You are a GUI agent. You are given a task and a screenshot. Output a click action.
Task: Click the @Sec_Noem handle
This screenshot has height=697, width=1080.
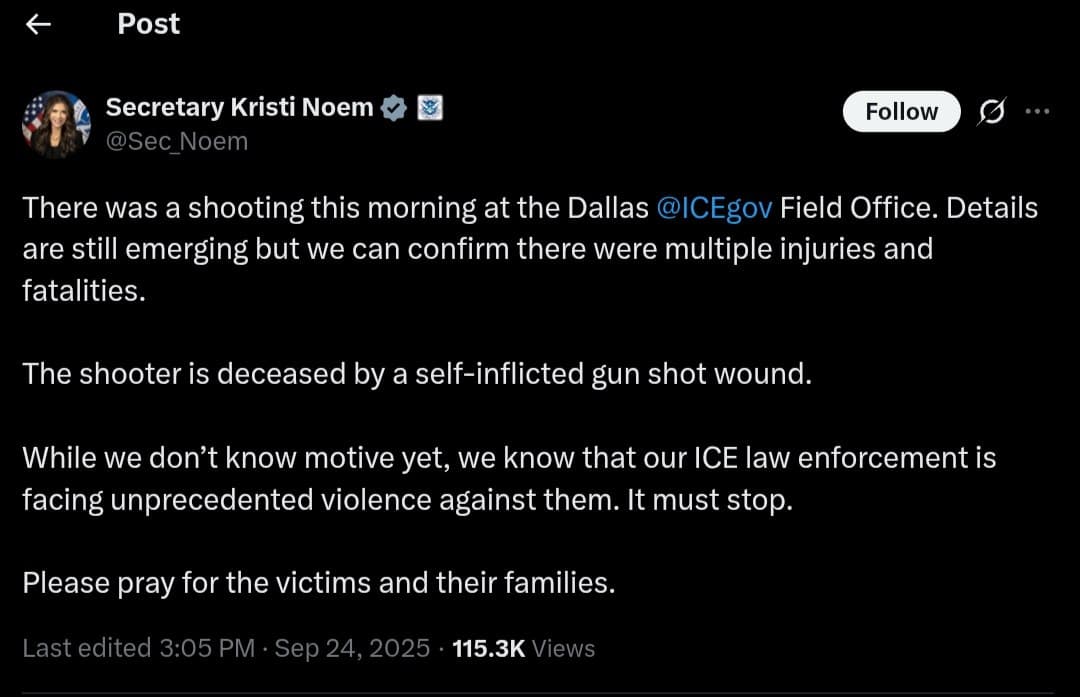[175, 140]
